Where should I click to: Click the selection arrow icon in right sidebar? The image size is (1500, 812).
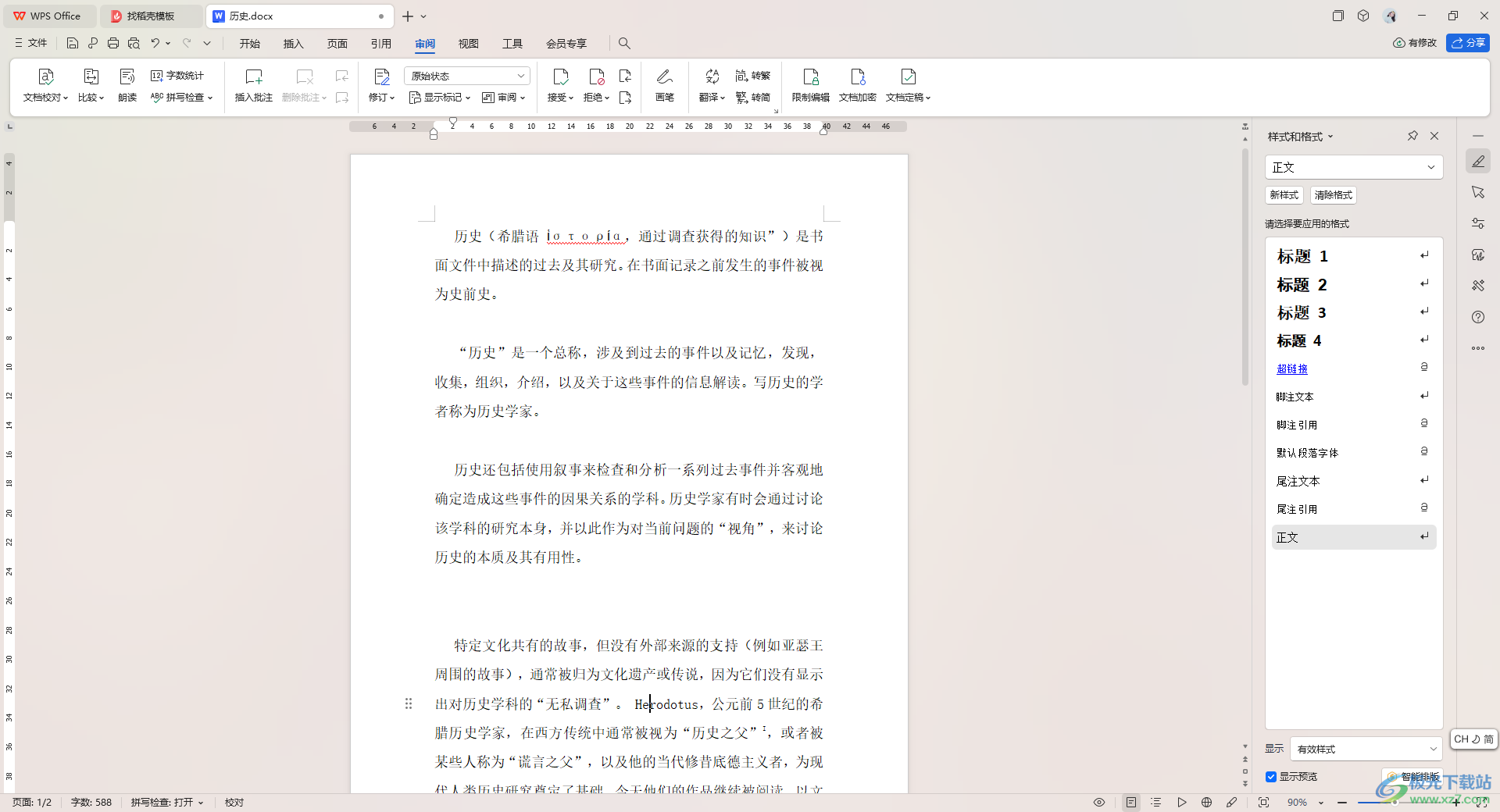(1477, 192)
